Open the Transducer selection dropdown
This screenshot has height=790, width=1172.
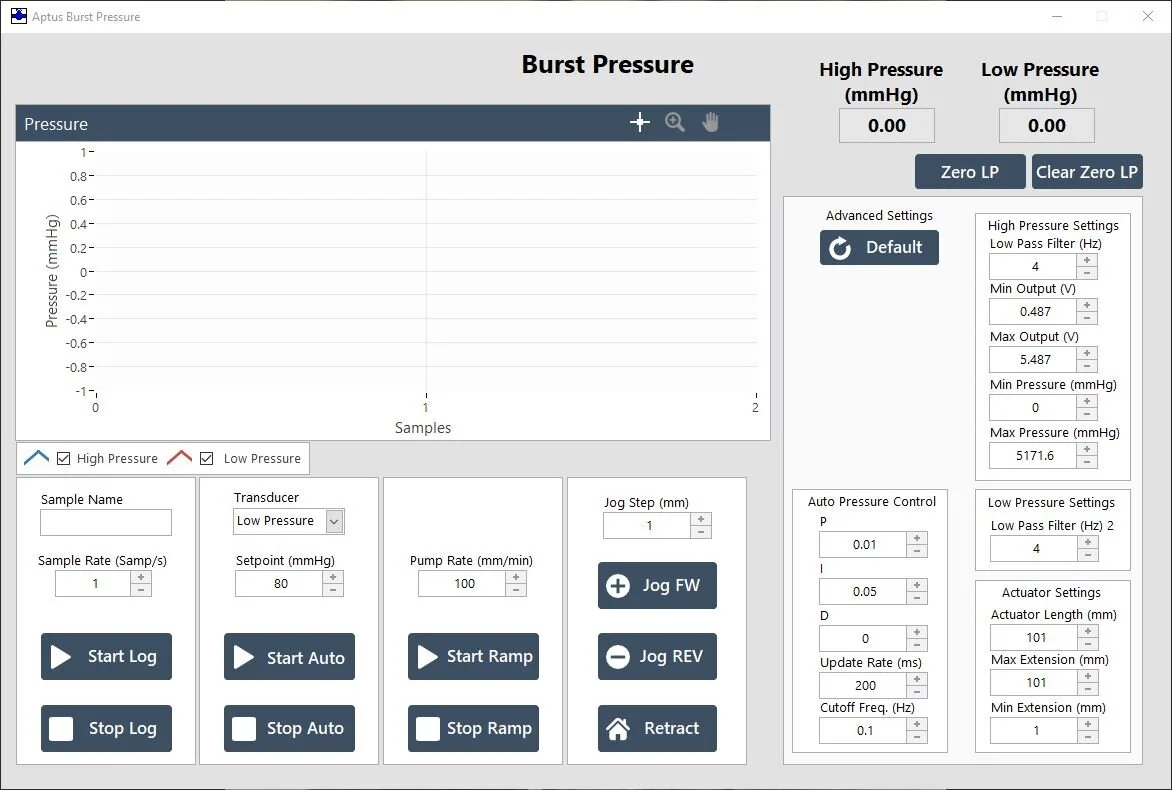coord(336,520)
